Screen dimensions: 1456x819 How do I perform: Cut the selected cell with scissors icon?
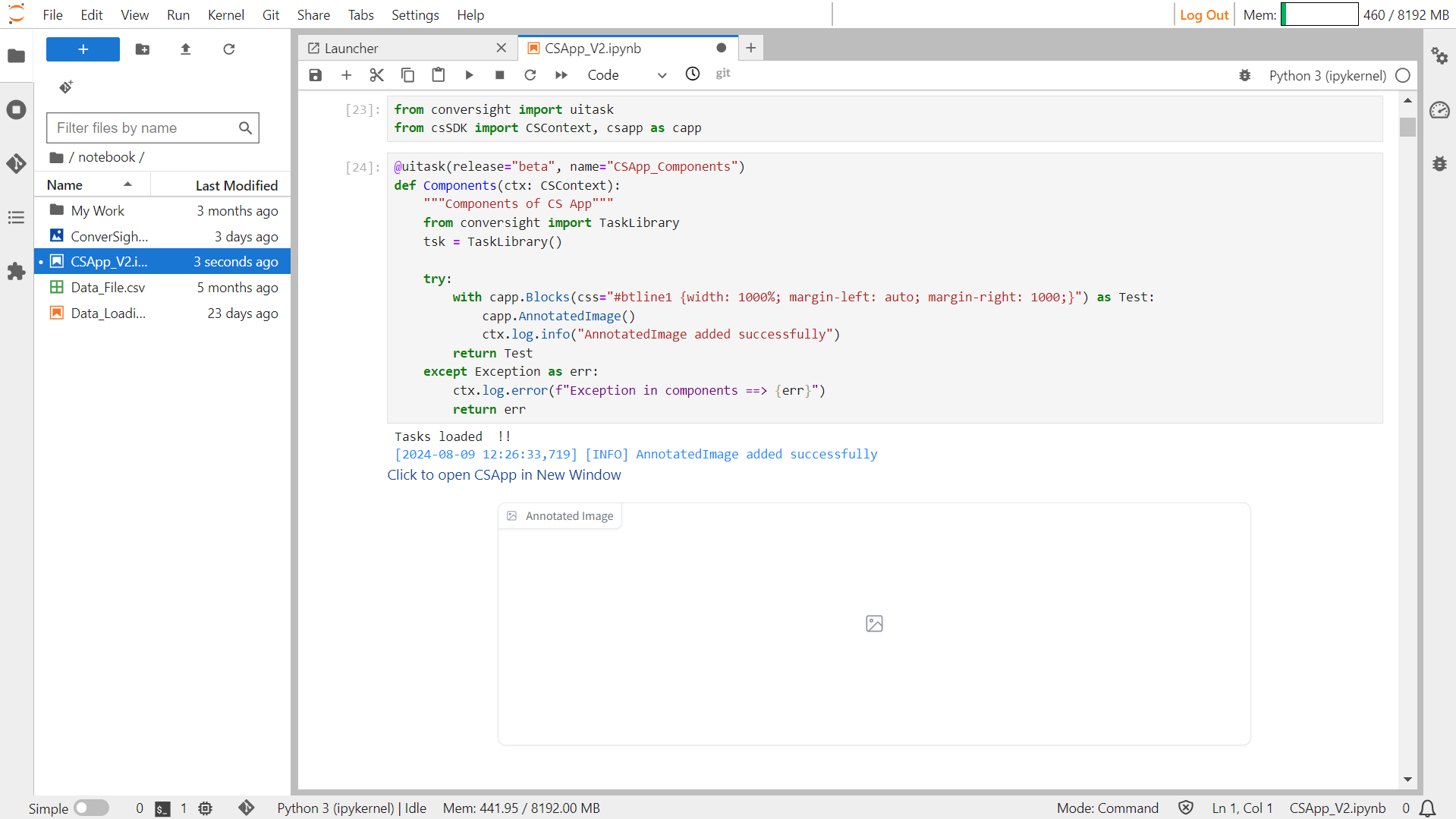click(x=376, y=74)
